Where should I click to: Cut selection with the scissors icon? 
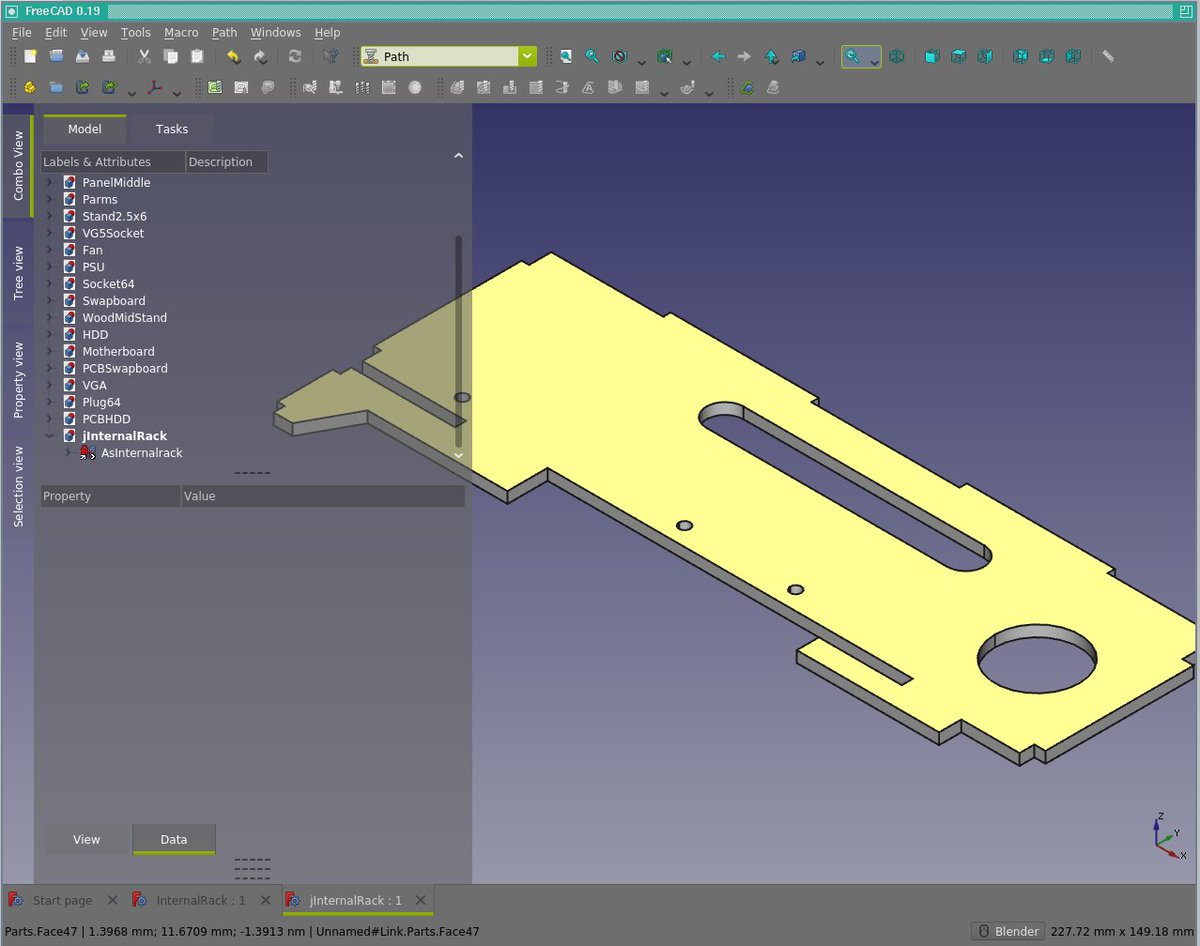[x=144, y=57]
